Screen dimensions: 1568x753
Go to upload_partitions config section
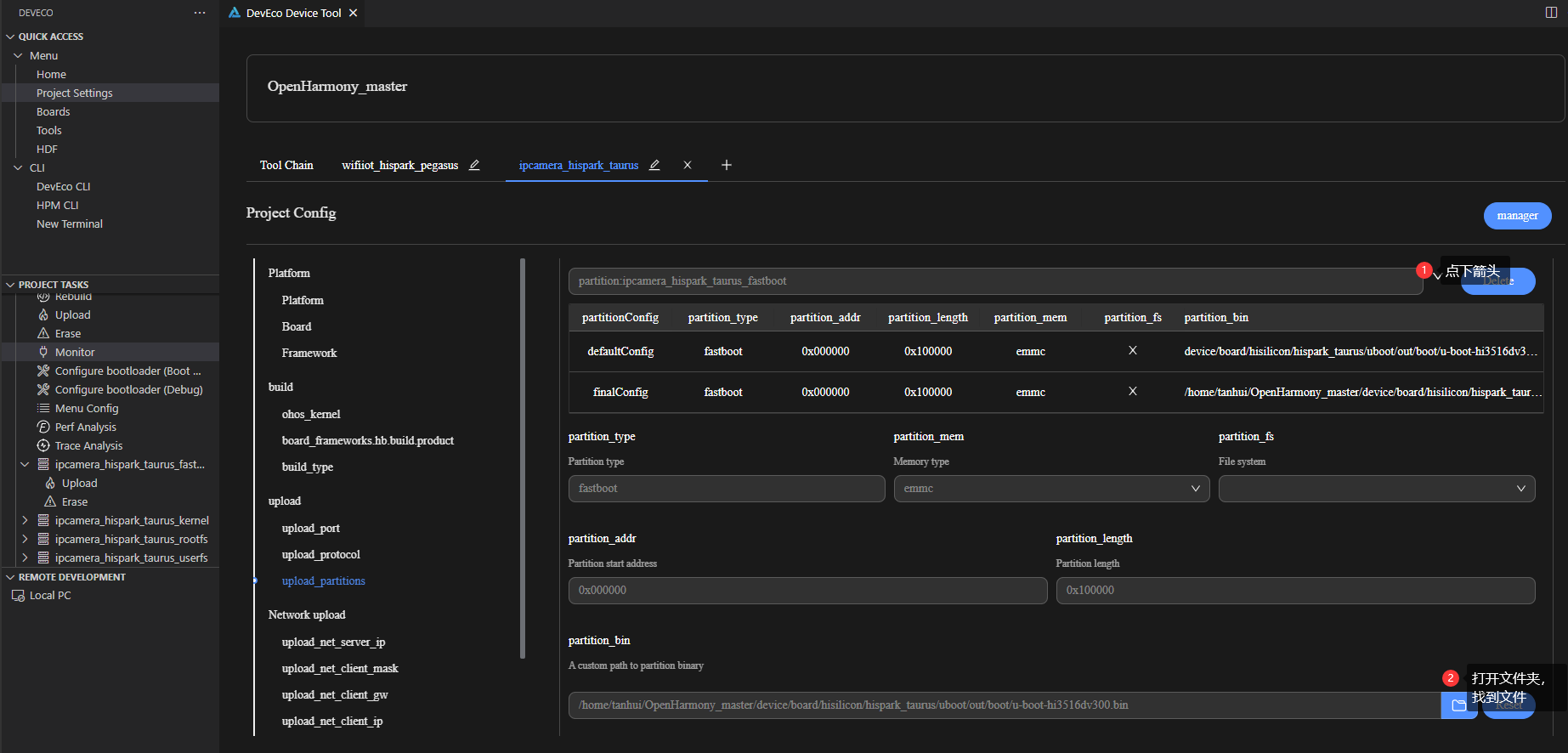pos(323,580)
